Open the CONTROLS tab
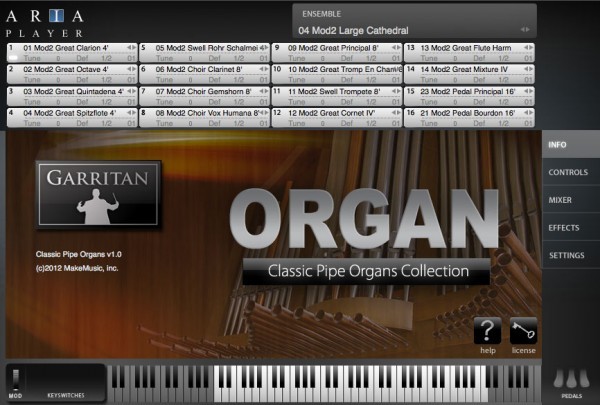The image size is (600, 405). (x=571, y=172)
